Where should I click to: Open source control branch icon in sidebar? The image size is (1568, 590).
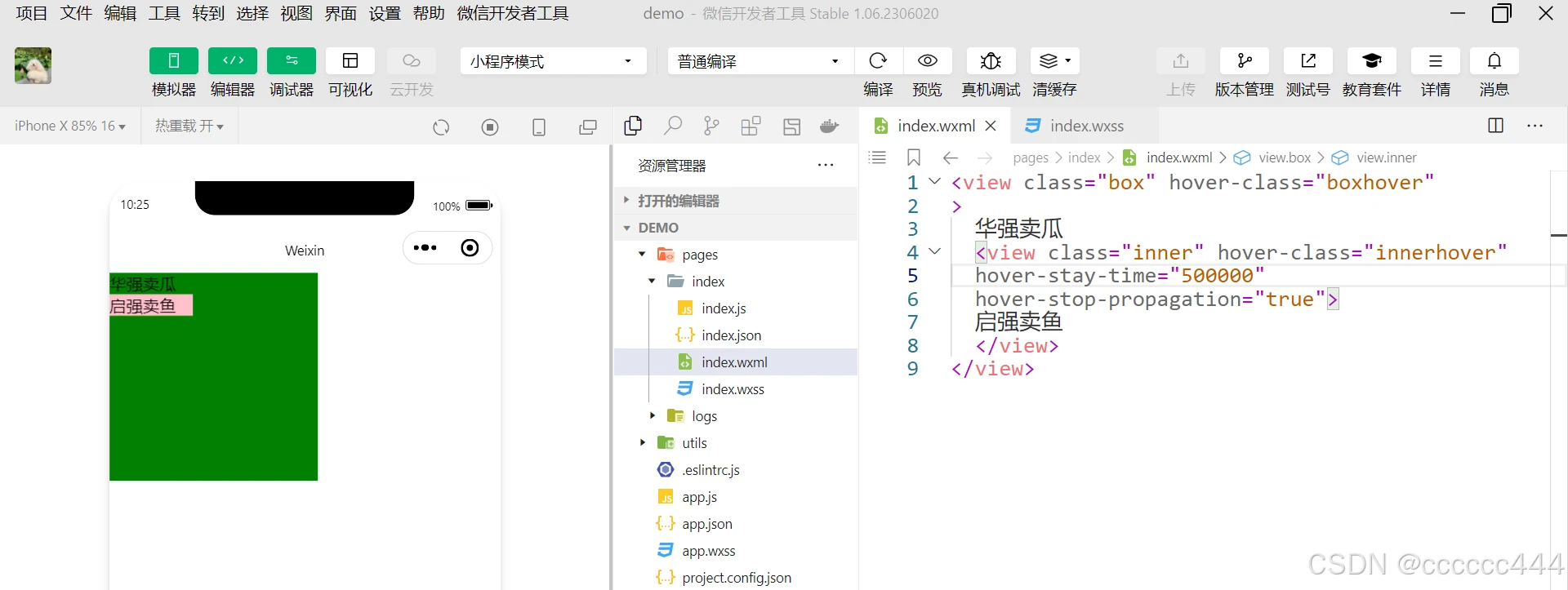click(711, 126)
